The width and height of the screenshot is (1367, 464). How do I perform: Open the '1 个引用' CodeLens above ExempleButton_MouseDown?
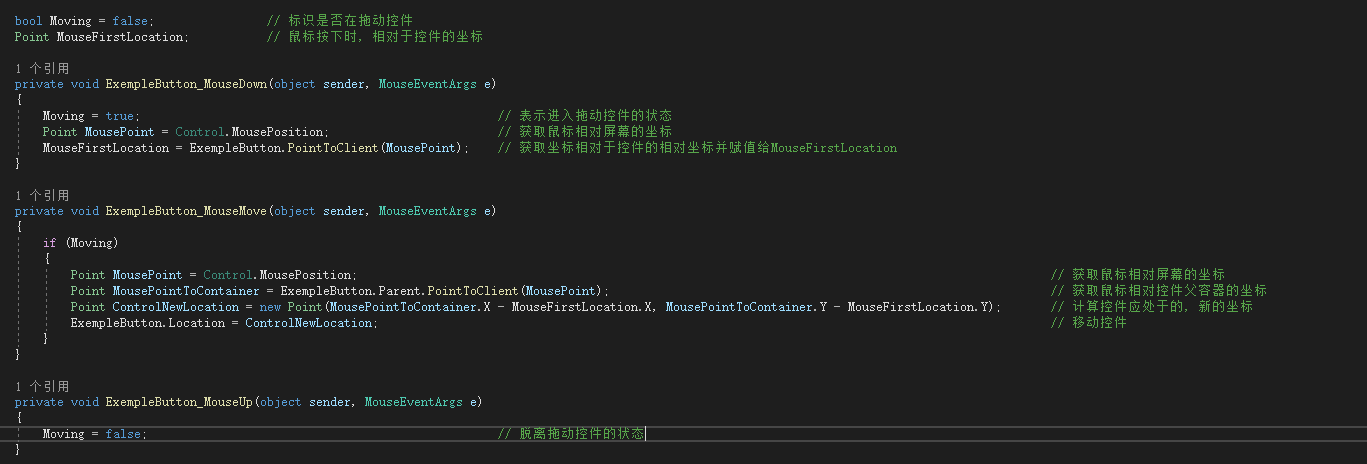pyautogui.click(x=42, y=69)
